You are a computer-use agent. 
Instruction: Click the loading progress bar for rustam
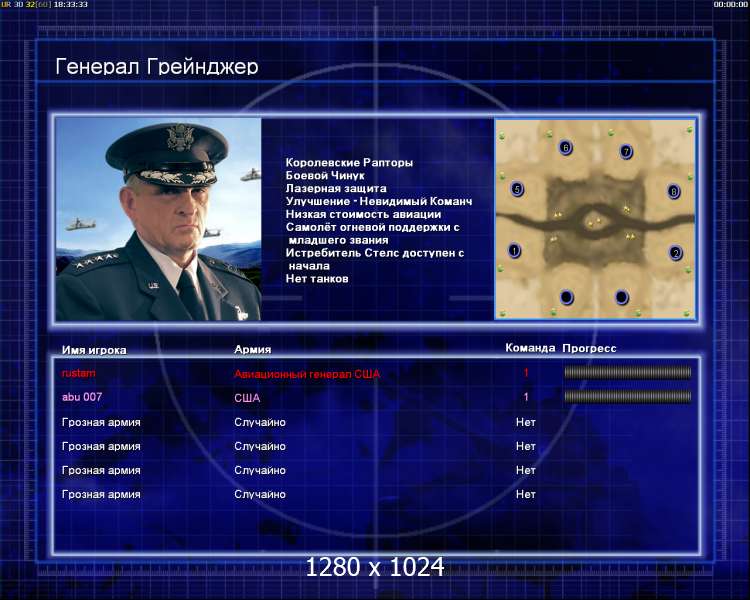[628, 372]
